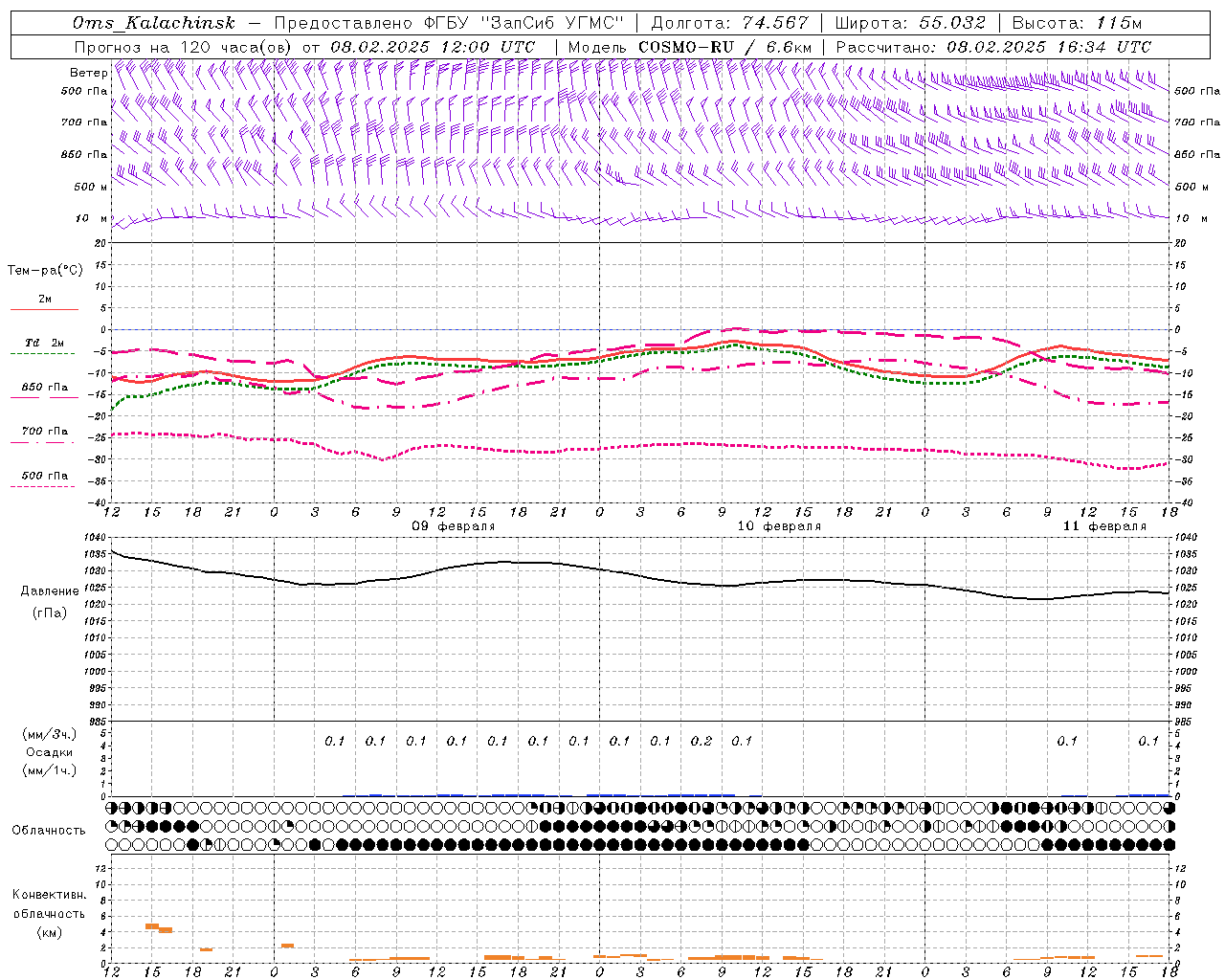Click the date label 11 февраля
1225x980 pixels.
click(x=1104, y=526)
